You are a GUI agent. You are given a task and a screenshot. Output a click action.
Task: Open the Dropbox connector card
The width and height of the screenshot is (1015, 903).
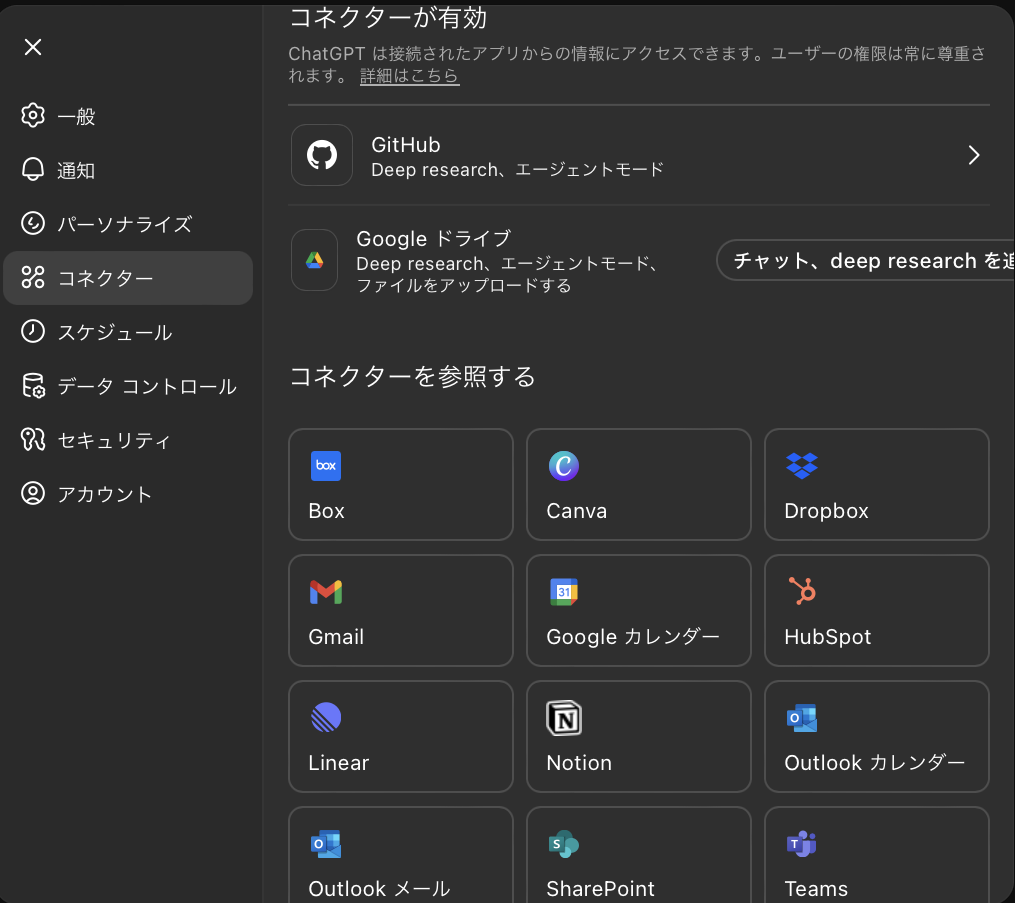(x=876, y=484)
